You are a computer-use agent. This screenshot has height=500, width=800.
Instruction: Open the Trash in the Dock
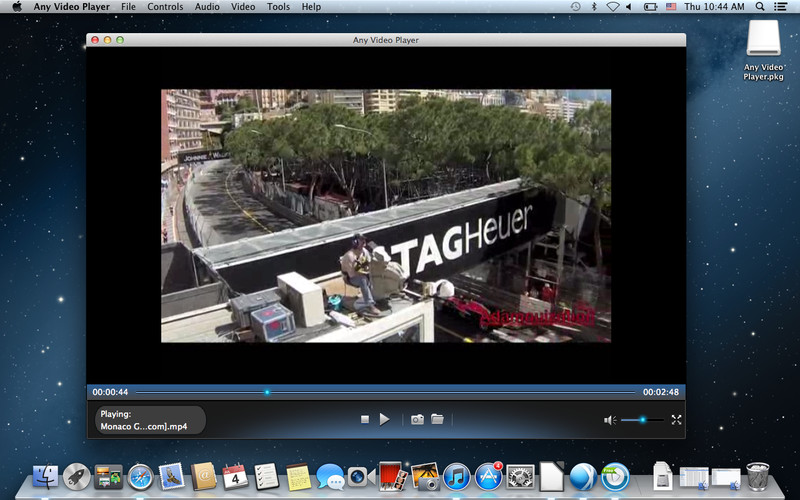point(758,477)
